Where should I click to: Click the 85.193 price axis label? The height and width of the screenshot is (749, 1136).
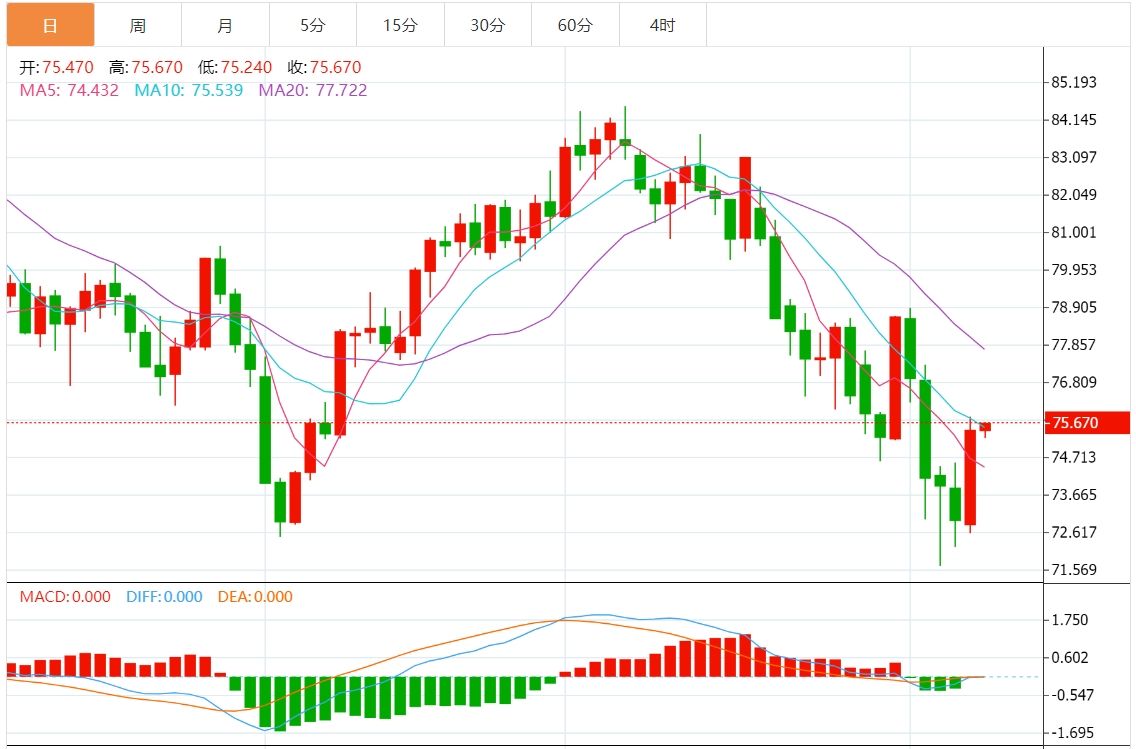1074,83
